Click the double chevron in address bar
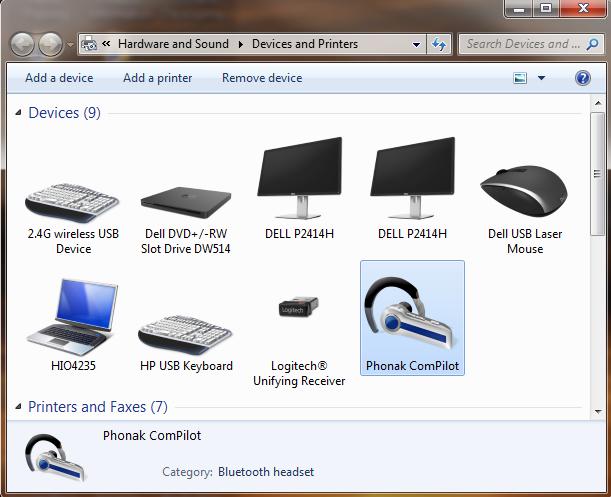The width and height of the screenshot is (611, 497). point(106,43)
